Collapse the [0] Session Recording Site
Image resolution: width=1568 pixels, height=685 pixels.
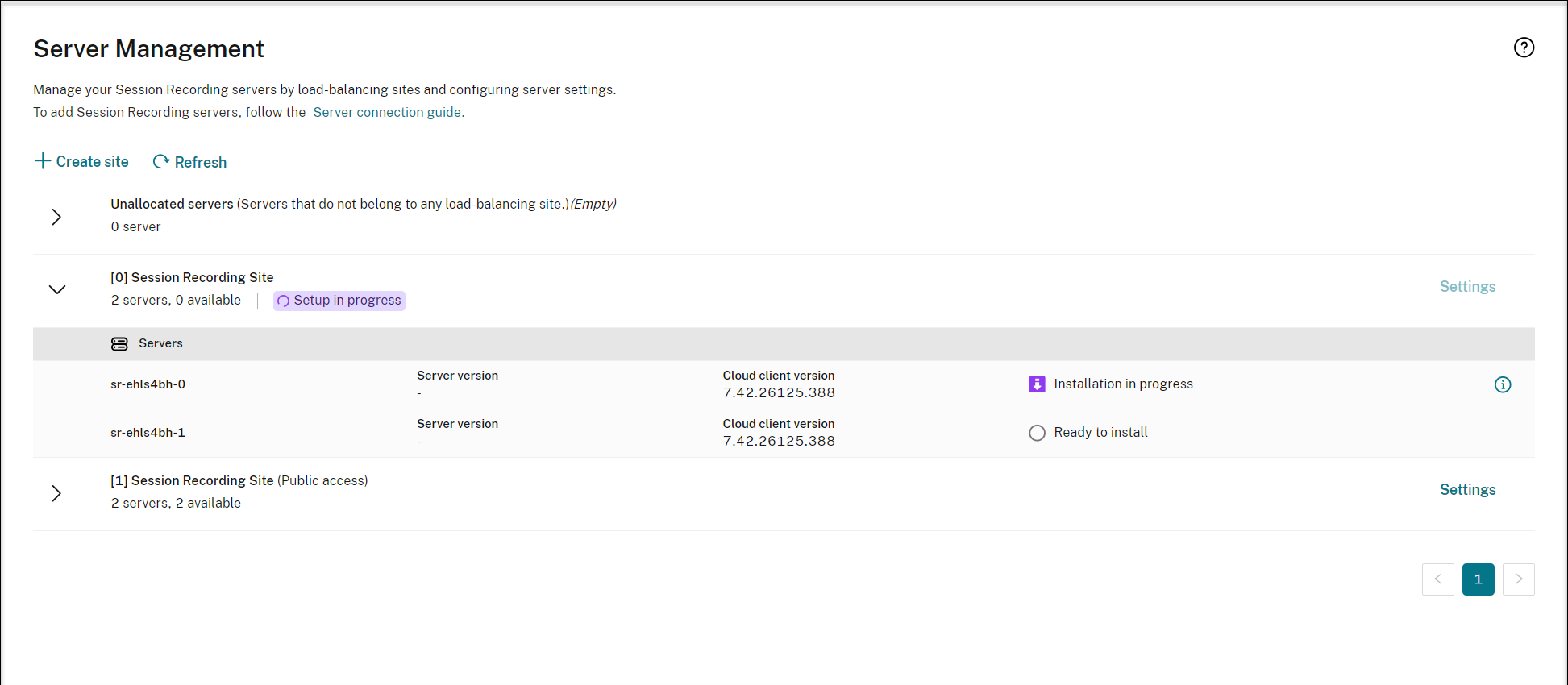pos(56,289)
